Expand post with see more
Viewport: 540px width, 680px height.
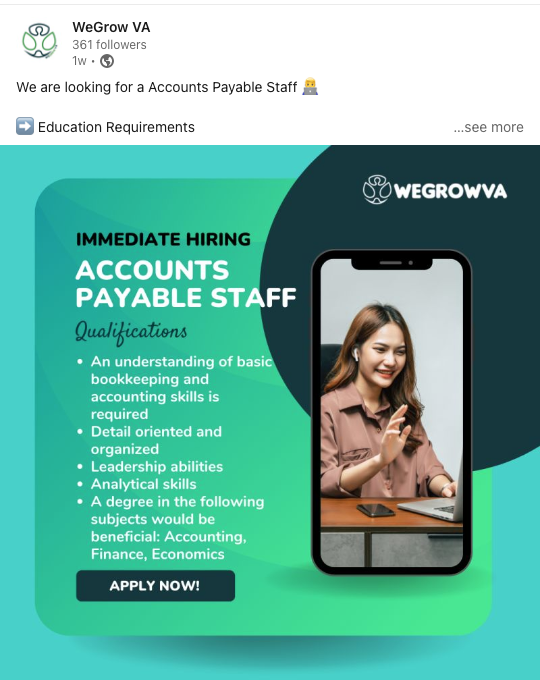pyautogui.click(x=488, y=127)
